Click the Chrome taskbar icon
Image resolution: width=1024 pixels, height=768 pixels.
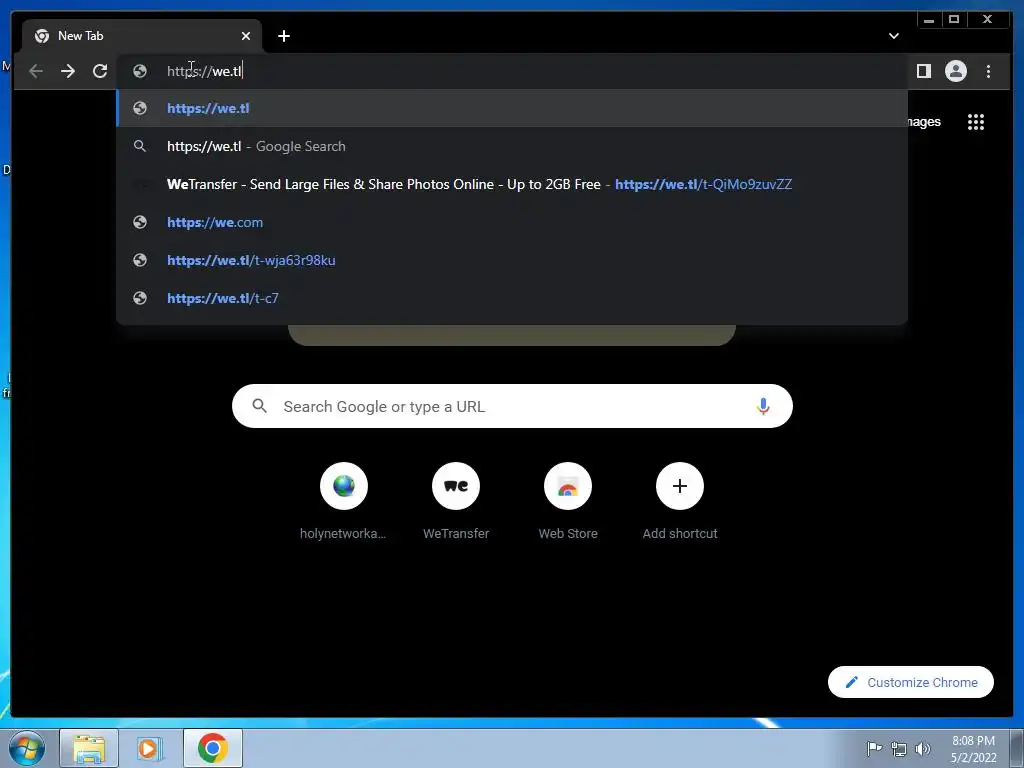coord(212,748)
